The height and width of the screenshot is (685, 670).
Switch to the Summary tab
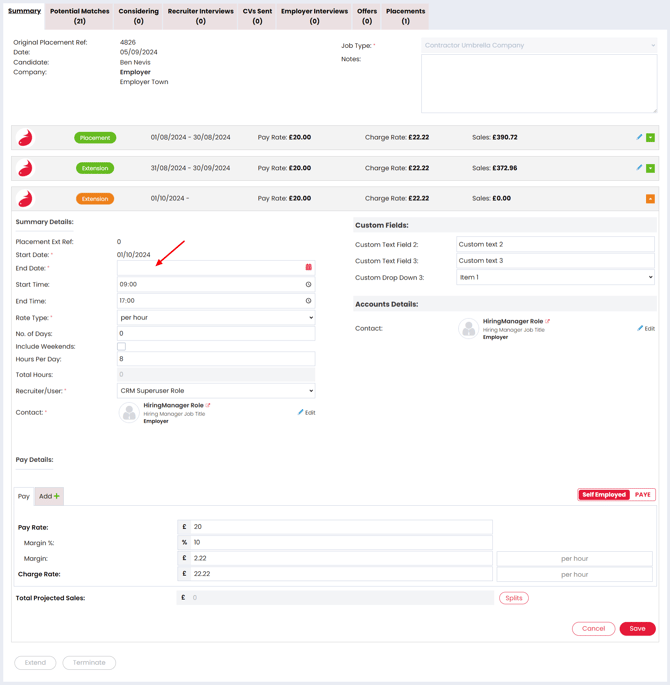pyautogui.click(x=24, y=11)
